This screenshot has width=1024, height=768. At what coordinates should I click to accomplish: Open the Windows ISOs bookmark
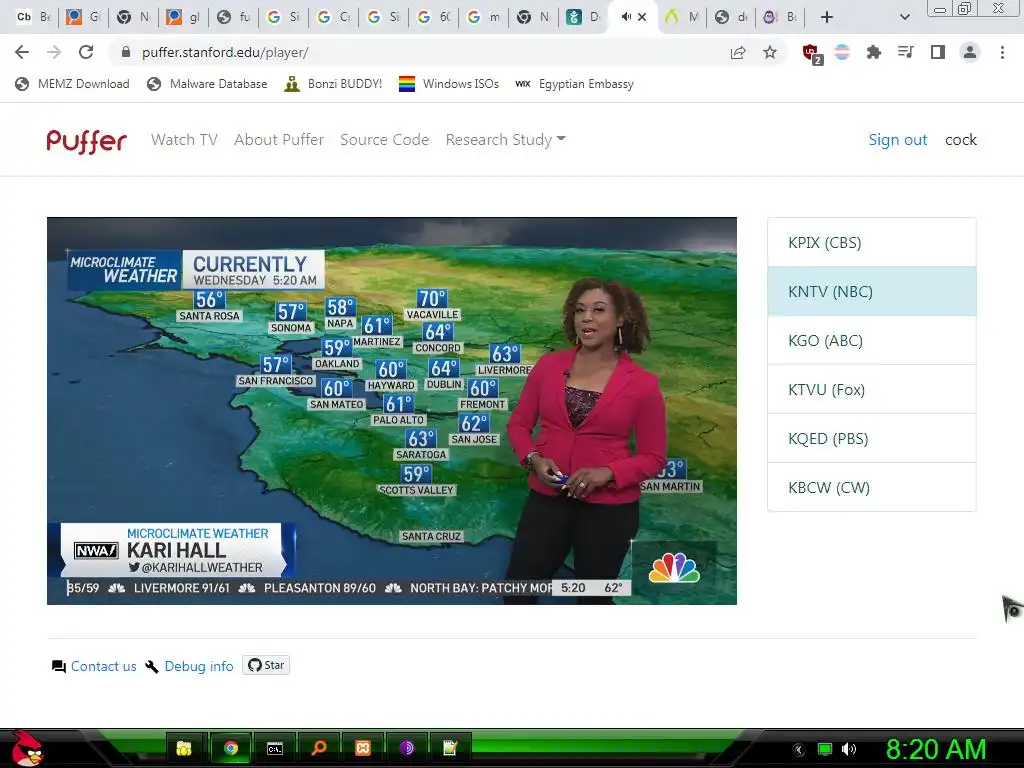pos(449,84)
